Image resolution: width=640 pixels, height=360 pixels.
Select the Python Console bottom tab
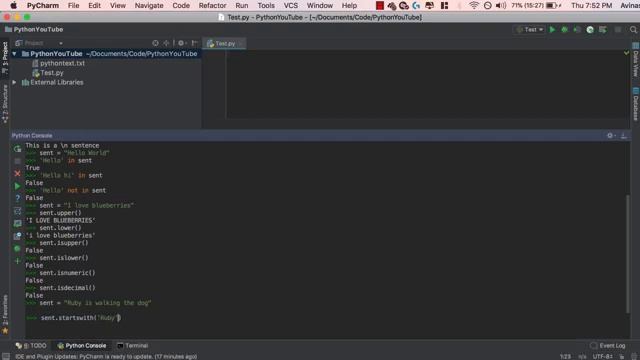coord(82,345)
